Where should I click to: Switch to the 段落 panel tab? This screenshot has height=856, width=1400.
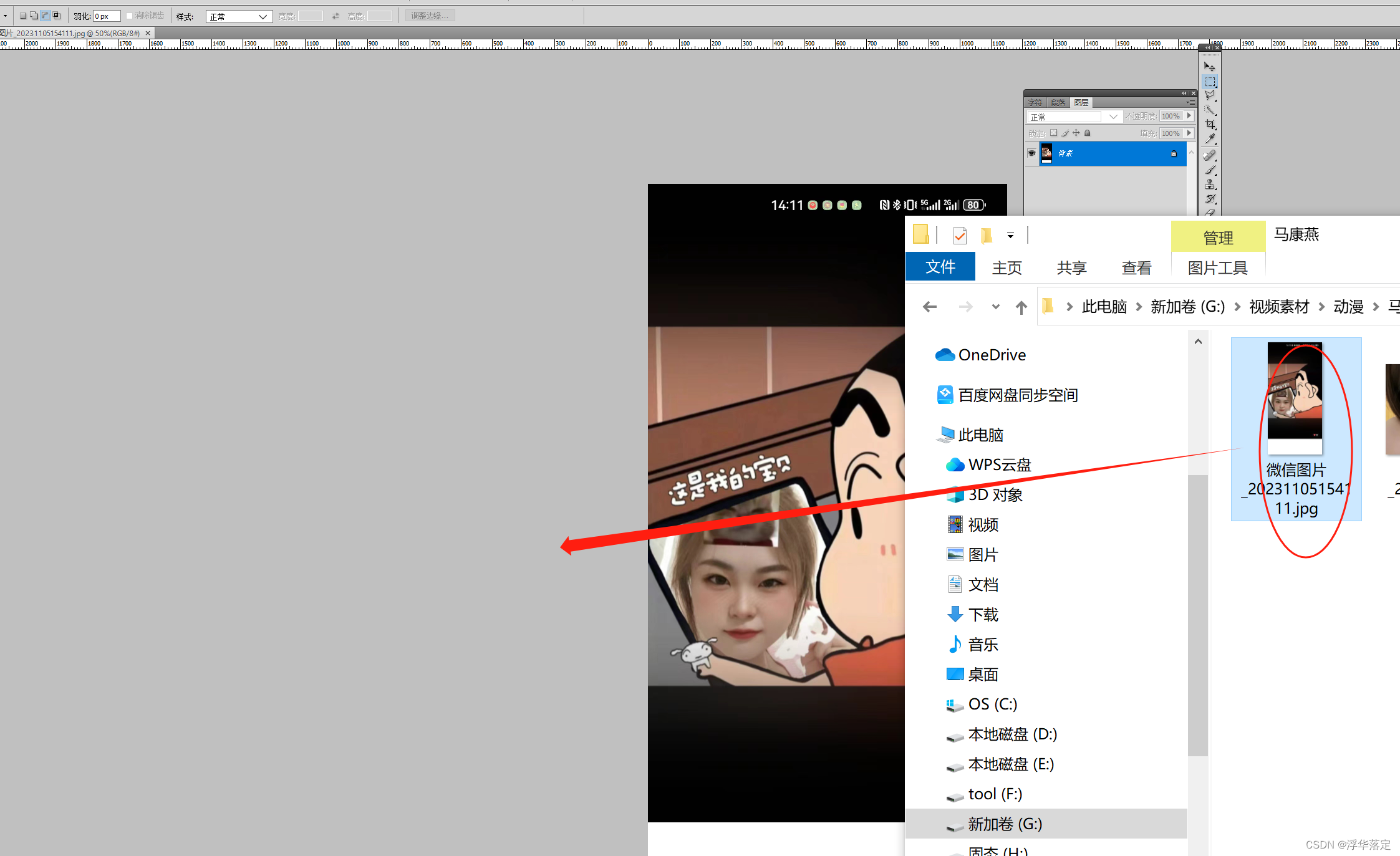point(1058,102)
